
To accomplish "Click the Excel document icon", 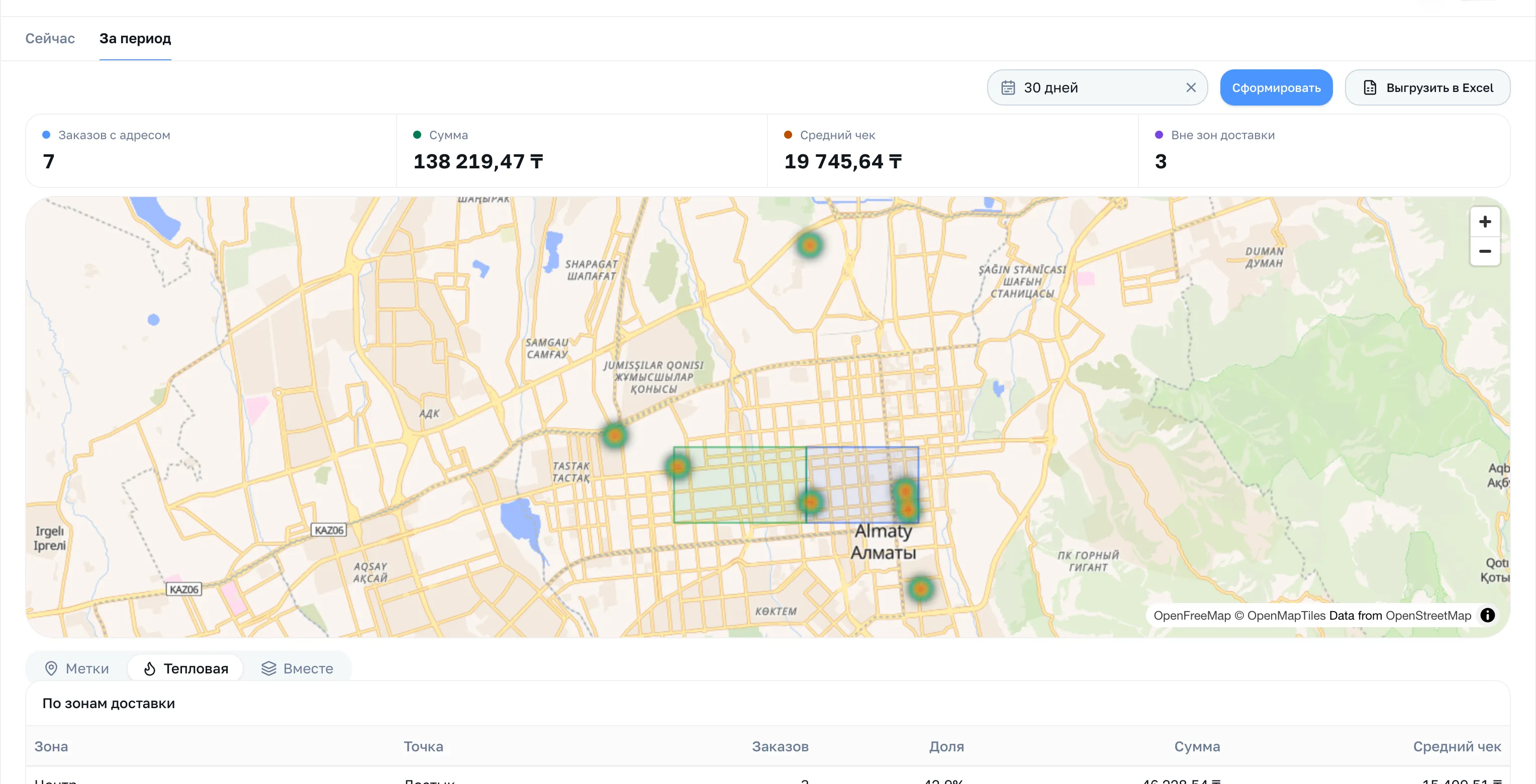I will pos(1370,87).
